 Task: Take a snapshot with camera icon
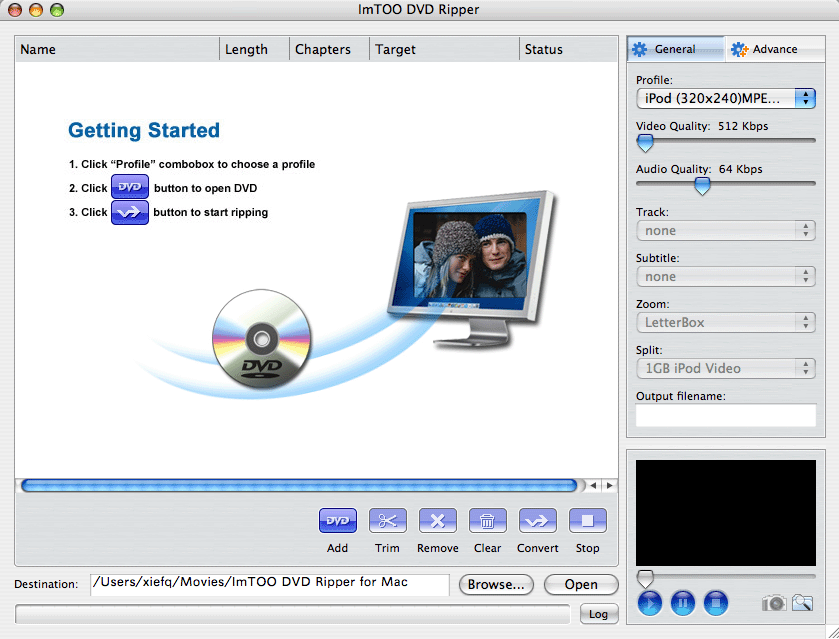pyautogui.click(x=773, y=603)
